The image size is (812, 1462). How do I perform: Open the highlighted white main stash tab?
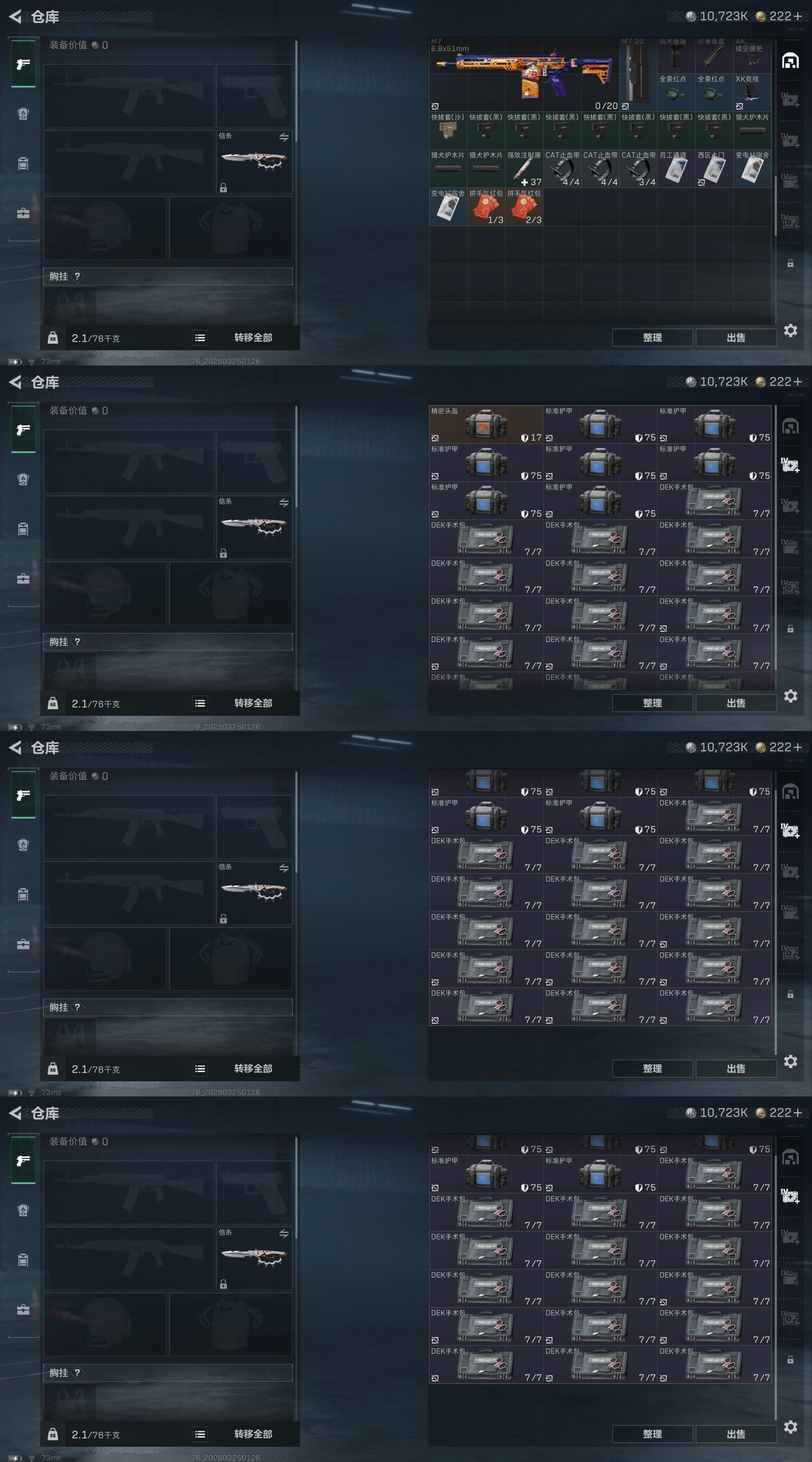791,61
